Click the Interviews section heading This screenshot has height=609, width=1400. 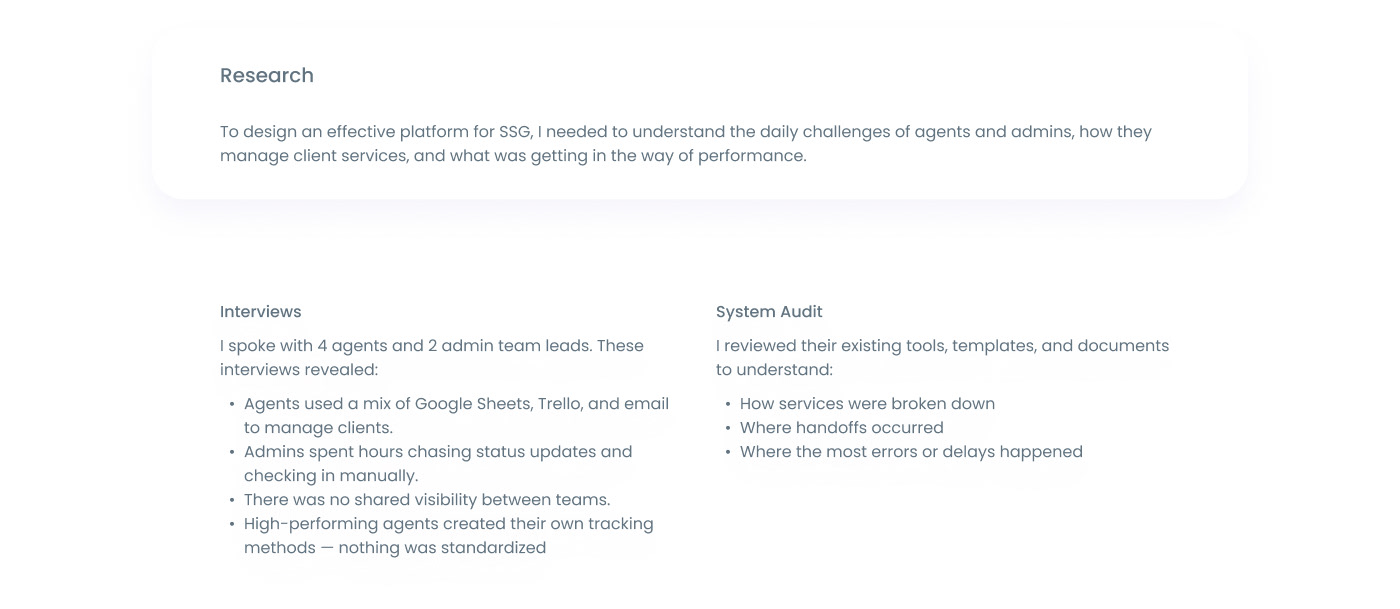coord(260,312)
